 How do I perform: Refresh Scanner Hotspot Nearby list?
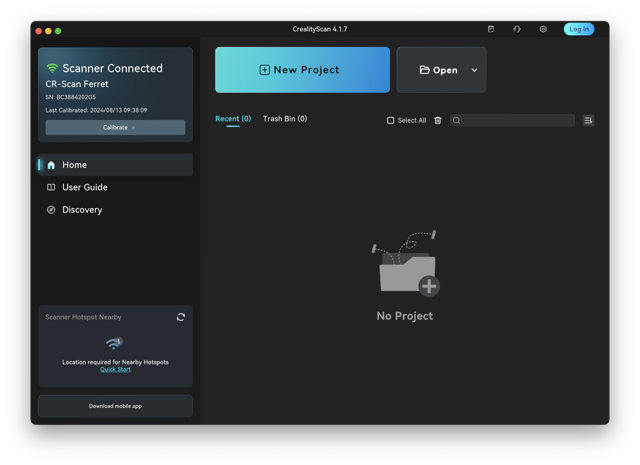(x=181, y=317)
